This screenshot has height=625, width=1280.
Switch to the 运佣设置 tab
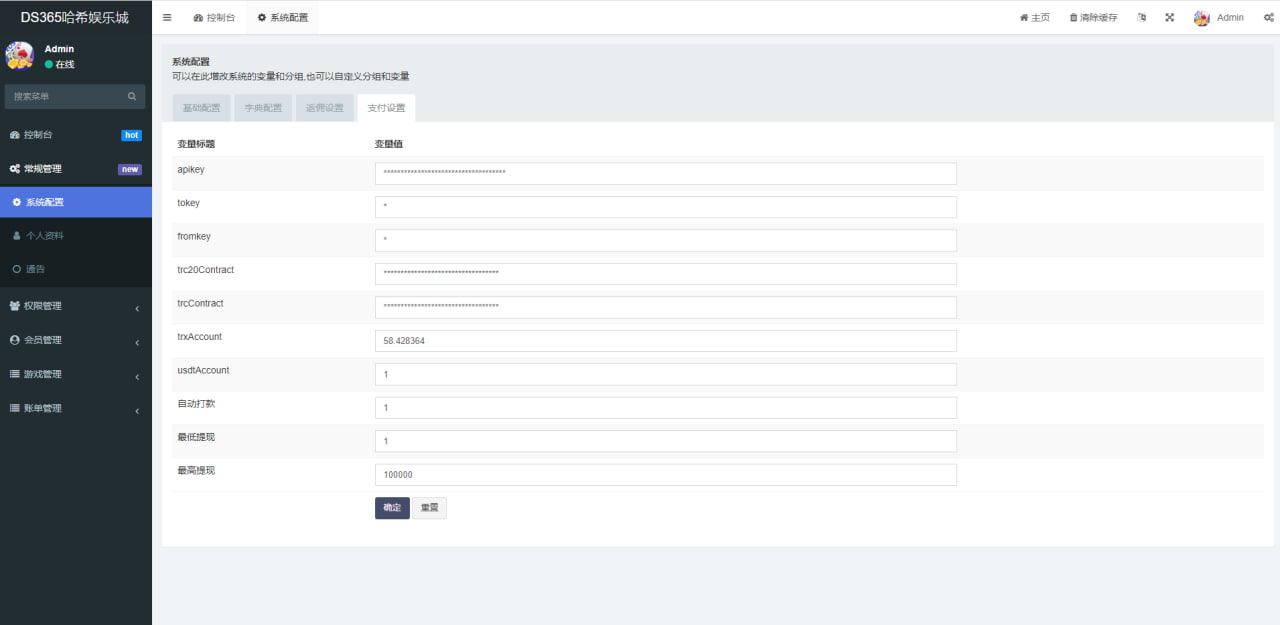point(325,108)
